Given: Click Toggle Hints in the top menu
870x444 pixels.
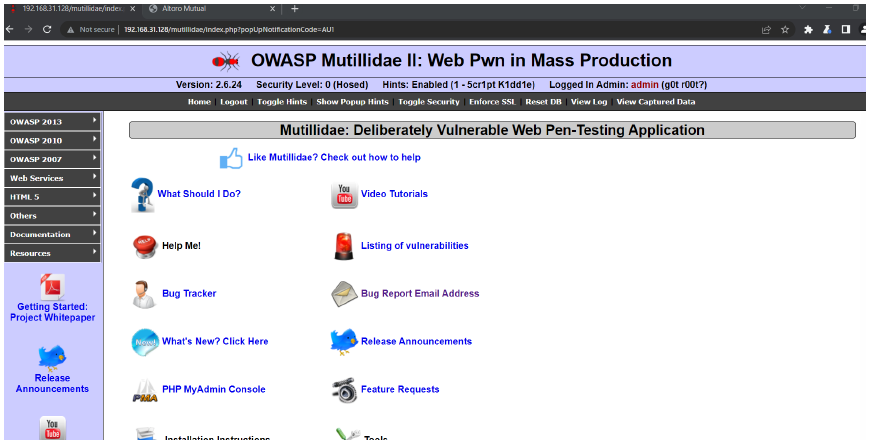Looking at the screenshot, I should point(282,102).
